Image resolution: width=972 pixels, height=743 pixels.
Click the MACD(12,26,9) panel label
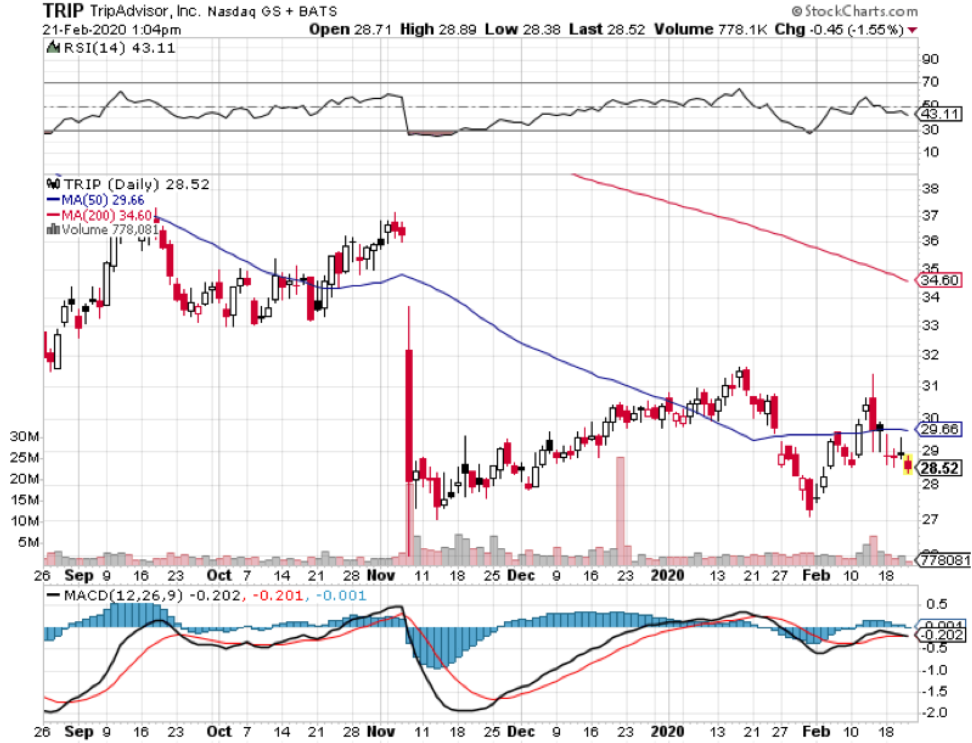[x=124, y=596]
